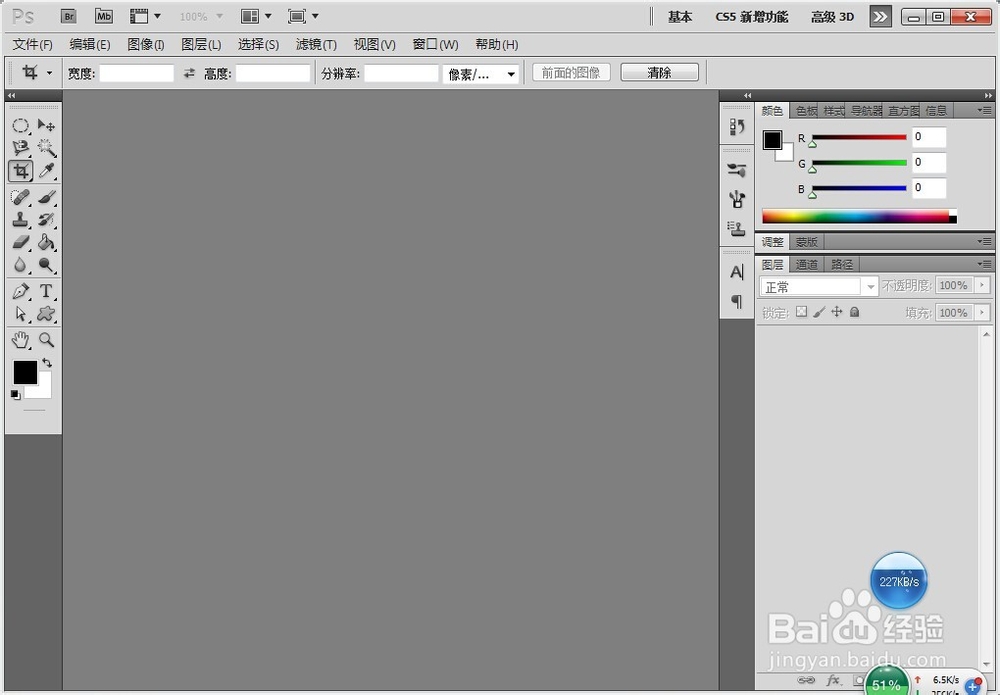Select the Spot Healing Brush tool
The image size is (1000, 695).
point(20,197)
